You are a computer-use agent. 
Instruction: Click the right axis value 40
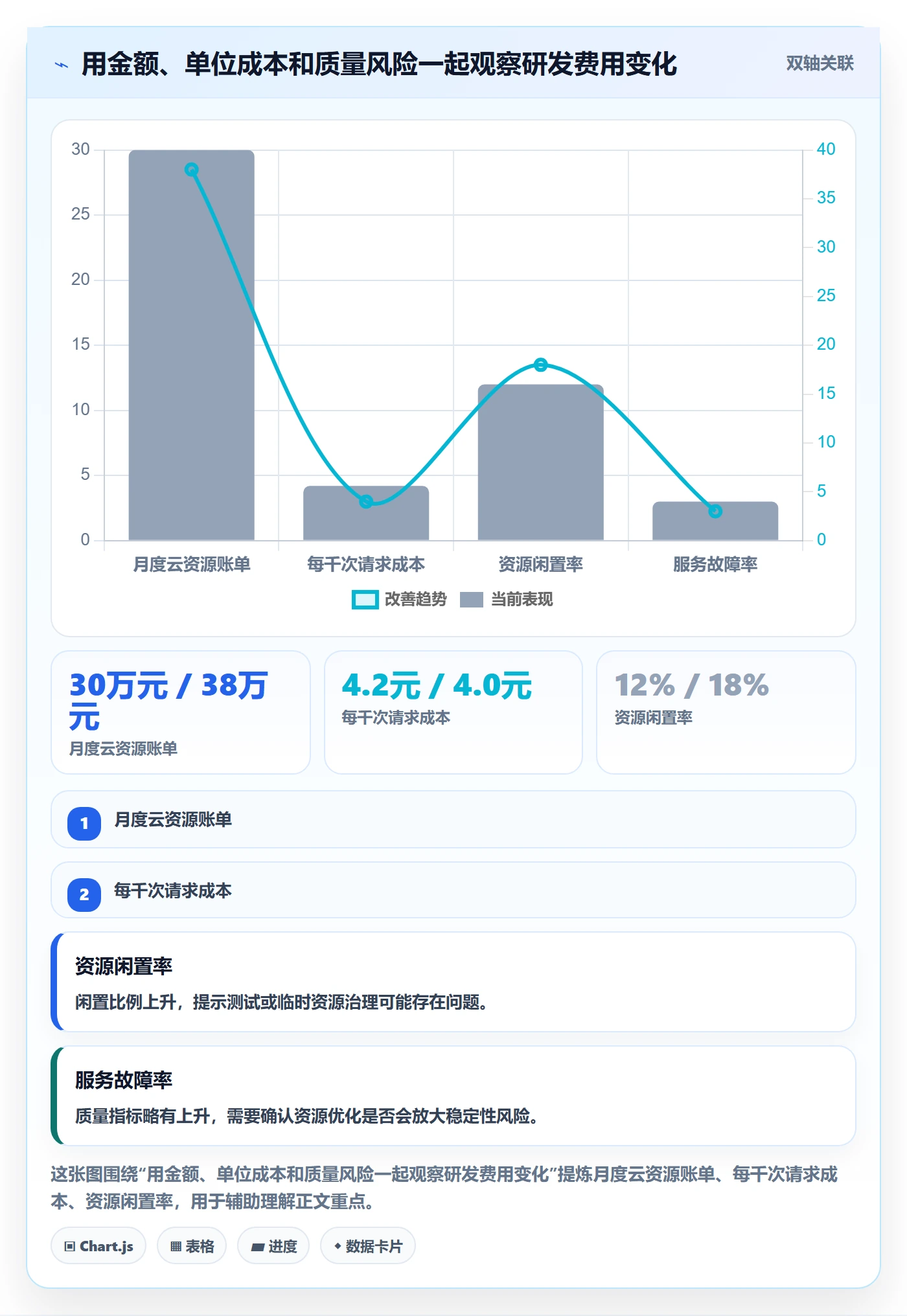point(826,149)
